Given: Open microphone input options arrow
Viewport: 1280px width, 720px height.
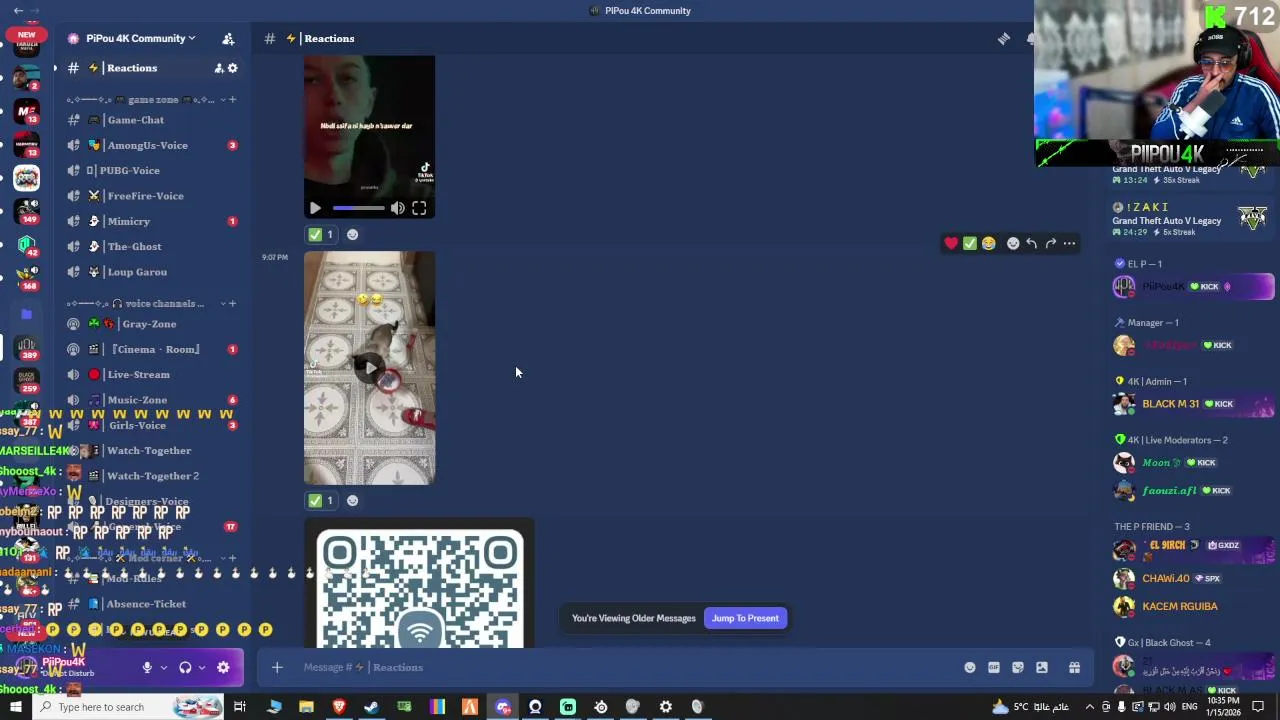Looking at the screenshot, I should click(163, 667).
